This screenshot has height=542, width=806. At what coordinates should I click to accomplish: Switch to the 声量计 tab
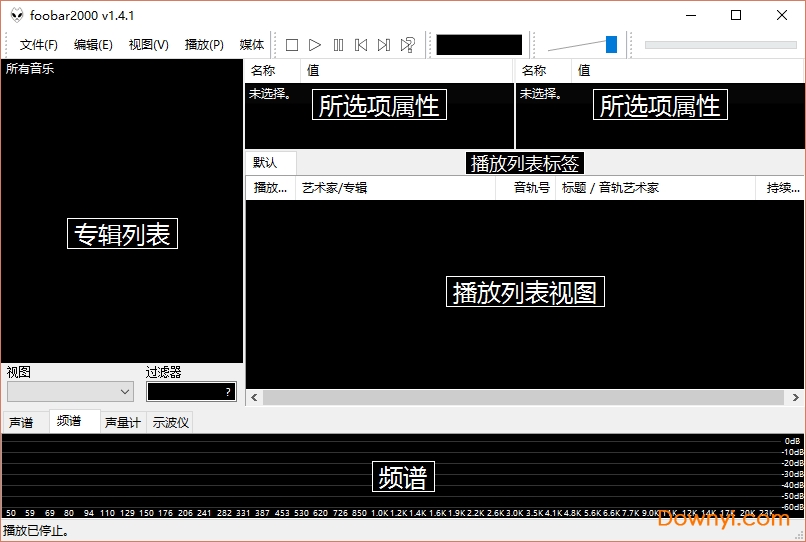click(123, 423)
